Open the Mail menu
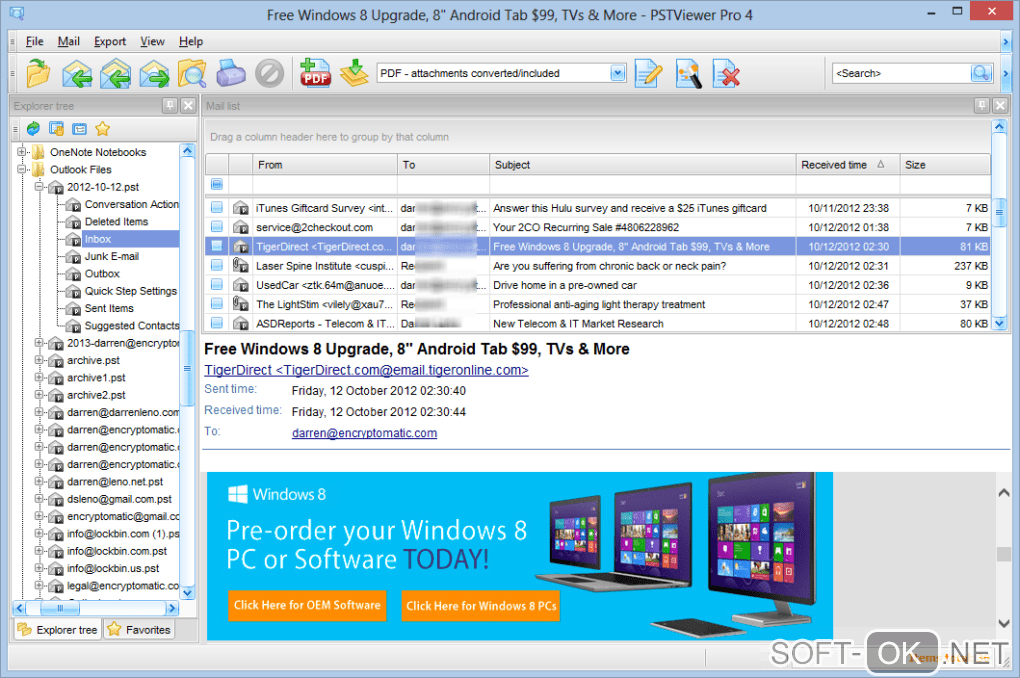Screen dimensions: 1020x678 tap(68, 41)
